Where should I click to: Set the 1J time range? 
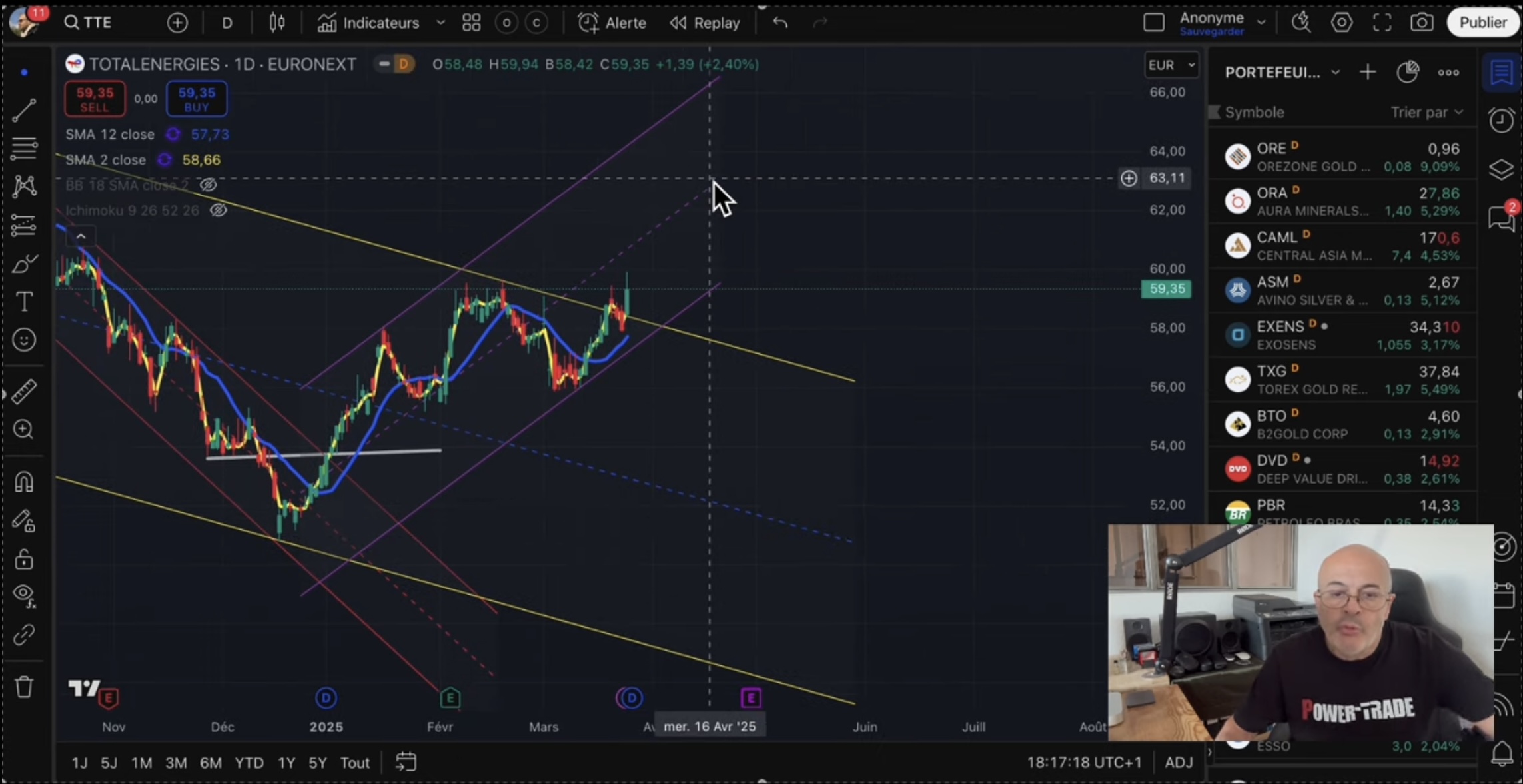point(79,763)
